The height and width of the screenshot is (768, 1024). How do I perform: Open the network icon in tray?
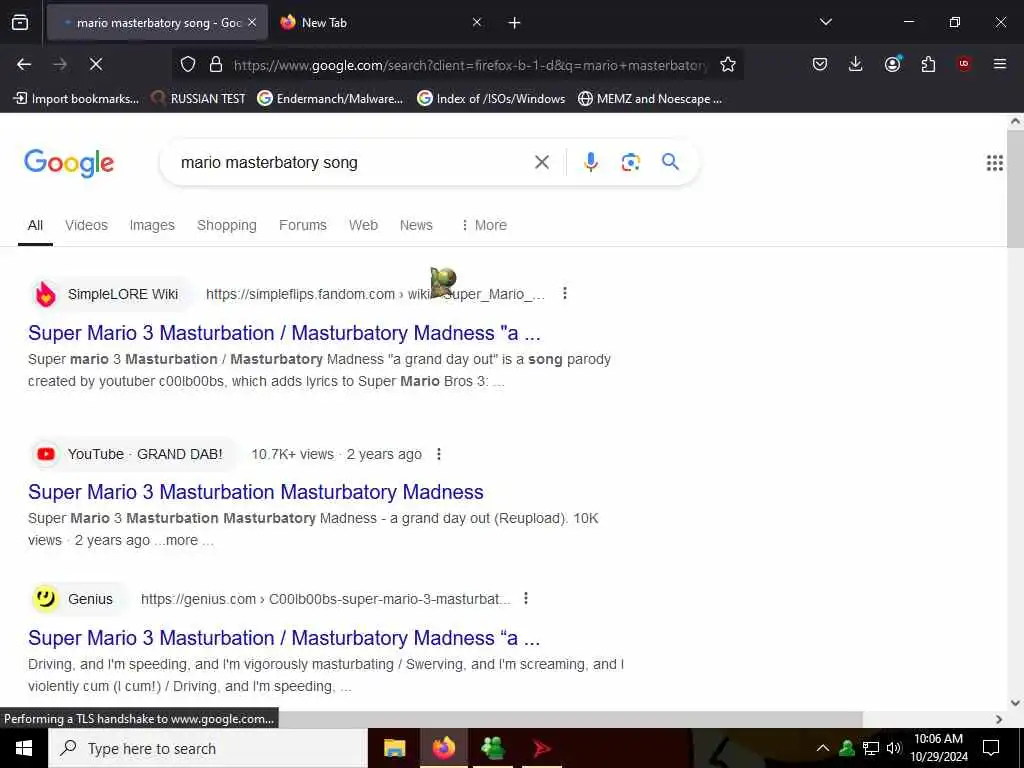pos(871,748)
